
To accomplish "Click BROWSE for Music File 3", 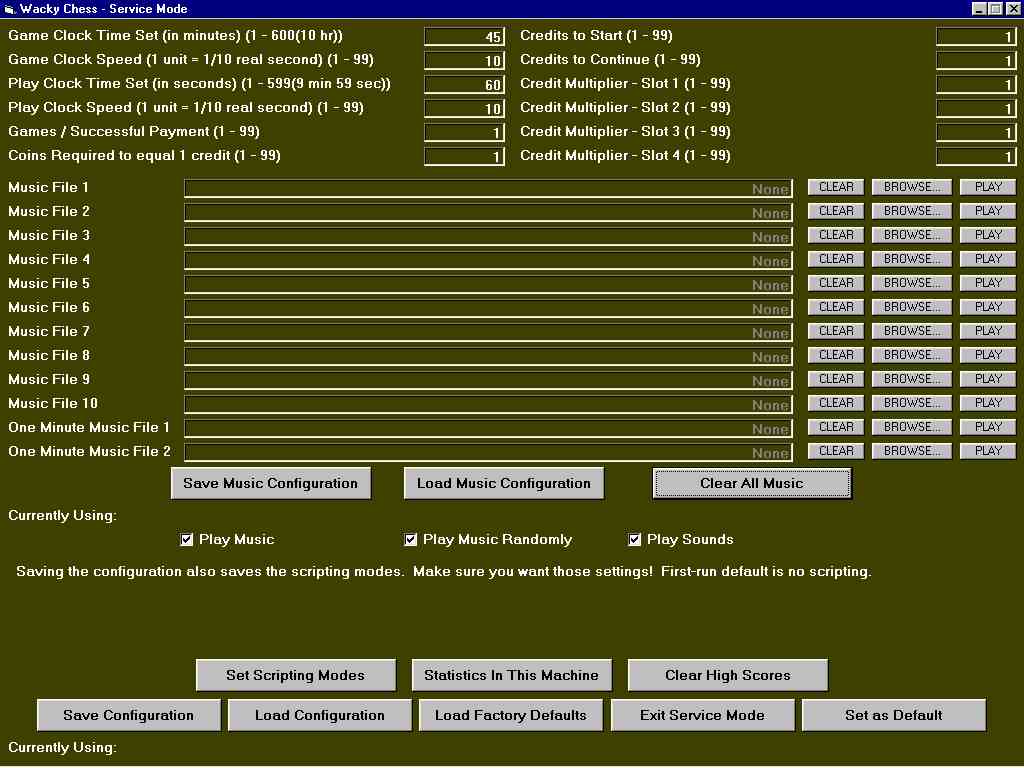I will click(912, 235).
